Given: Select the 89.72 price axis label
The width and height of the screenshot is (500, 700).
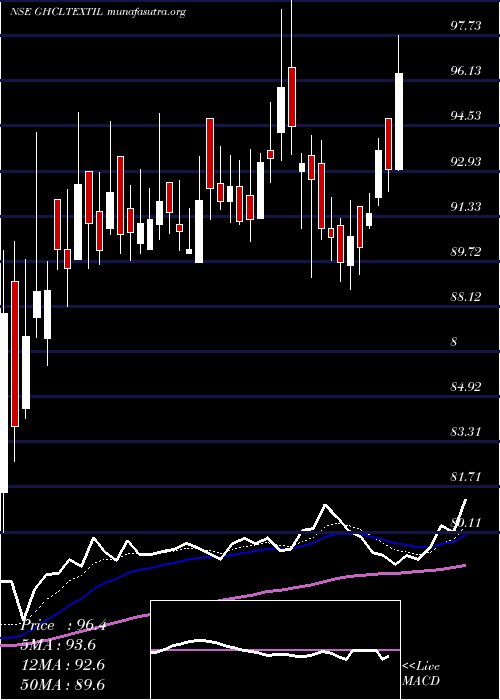Looking at the screenshot, I should 466,251.
